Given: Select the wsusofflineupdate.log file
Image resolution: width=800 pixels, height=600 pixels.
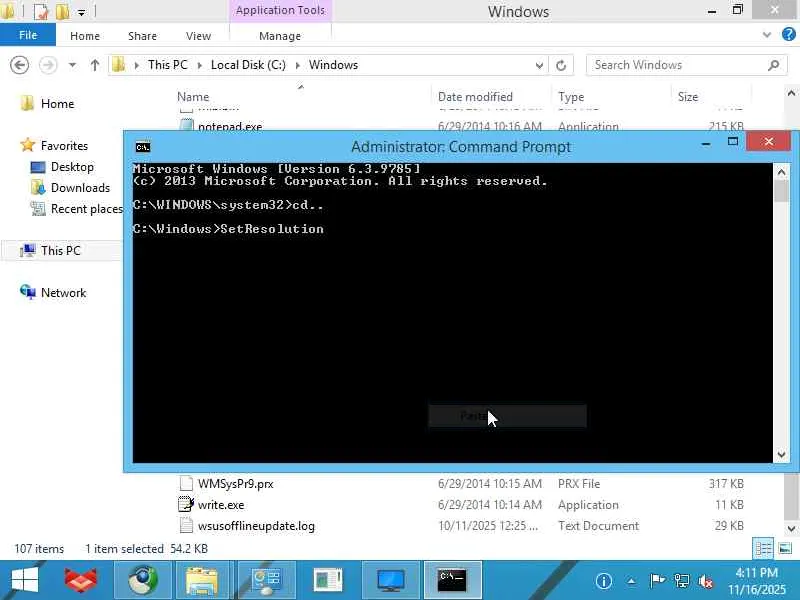Looking at the screenshot, I should click(x=256, y=526).
